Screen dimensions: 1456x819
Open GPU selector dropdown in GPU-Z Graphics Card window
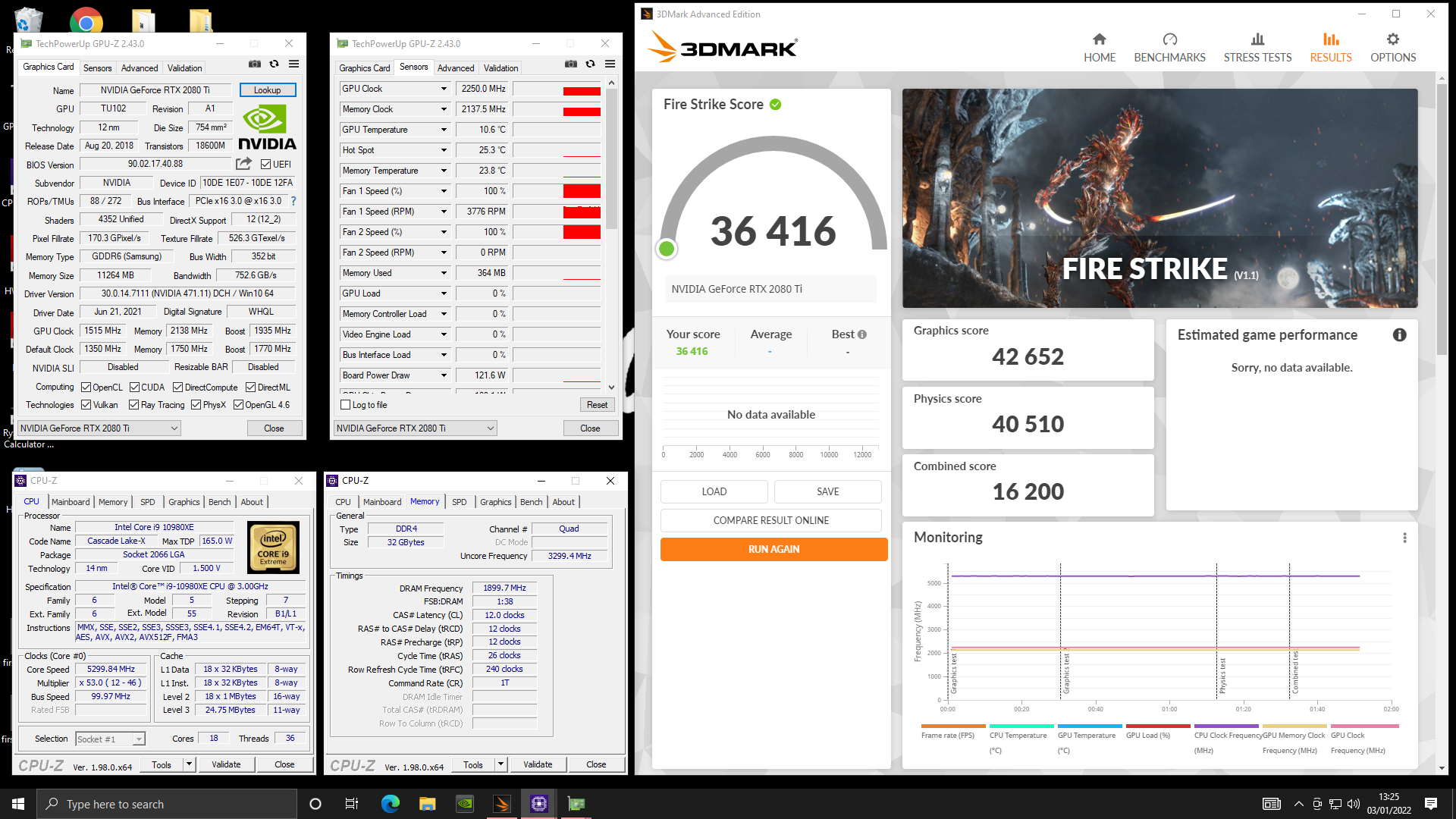99,428
